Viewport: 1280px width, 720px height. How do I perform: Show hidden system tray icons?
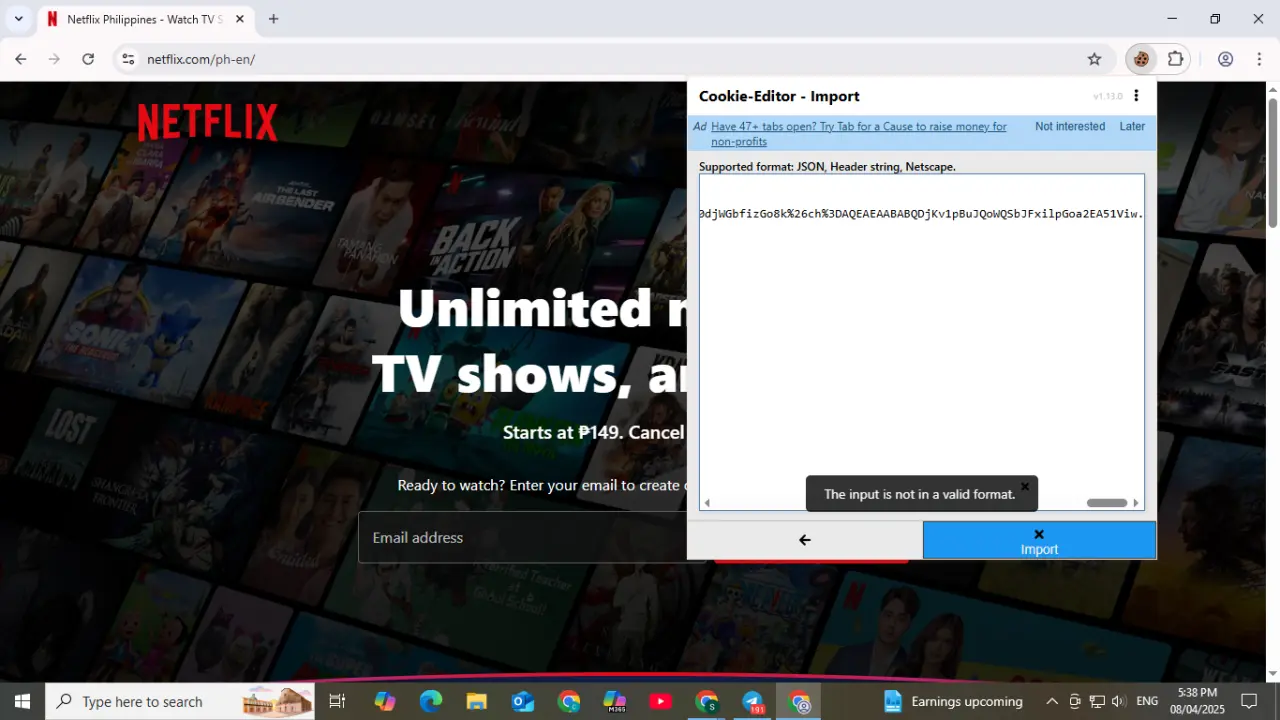pyautogui.click(x=1052, y=701)
